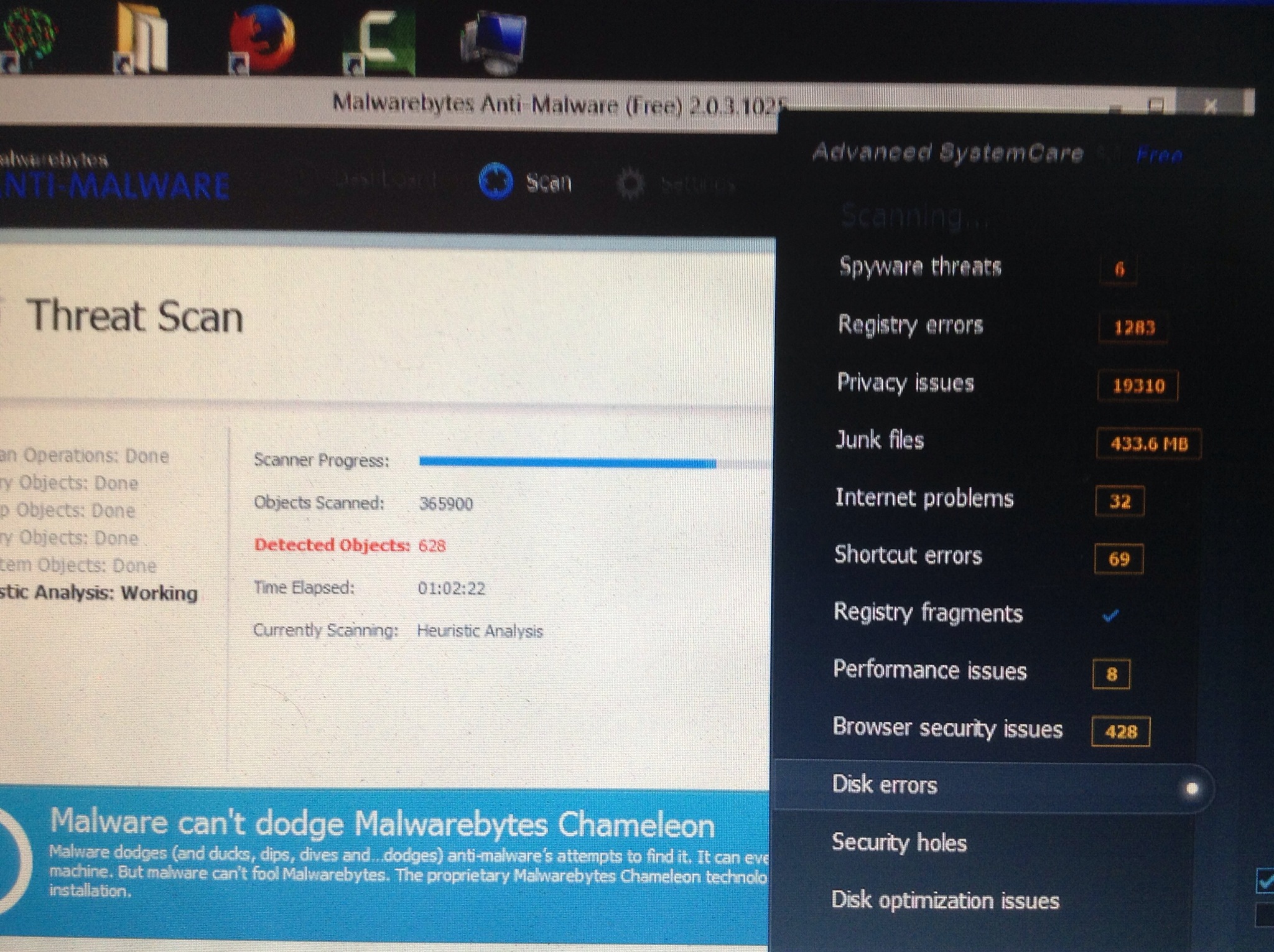Open the green Camtasia desktop shortcut
Viewport: 1274px width, 952px height.
pyautogui.click(x=379, y=42)
